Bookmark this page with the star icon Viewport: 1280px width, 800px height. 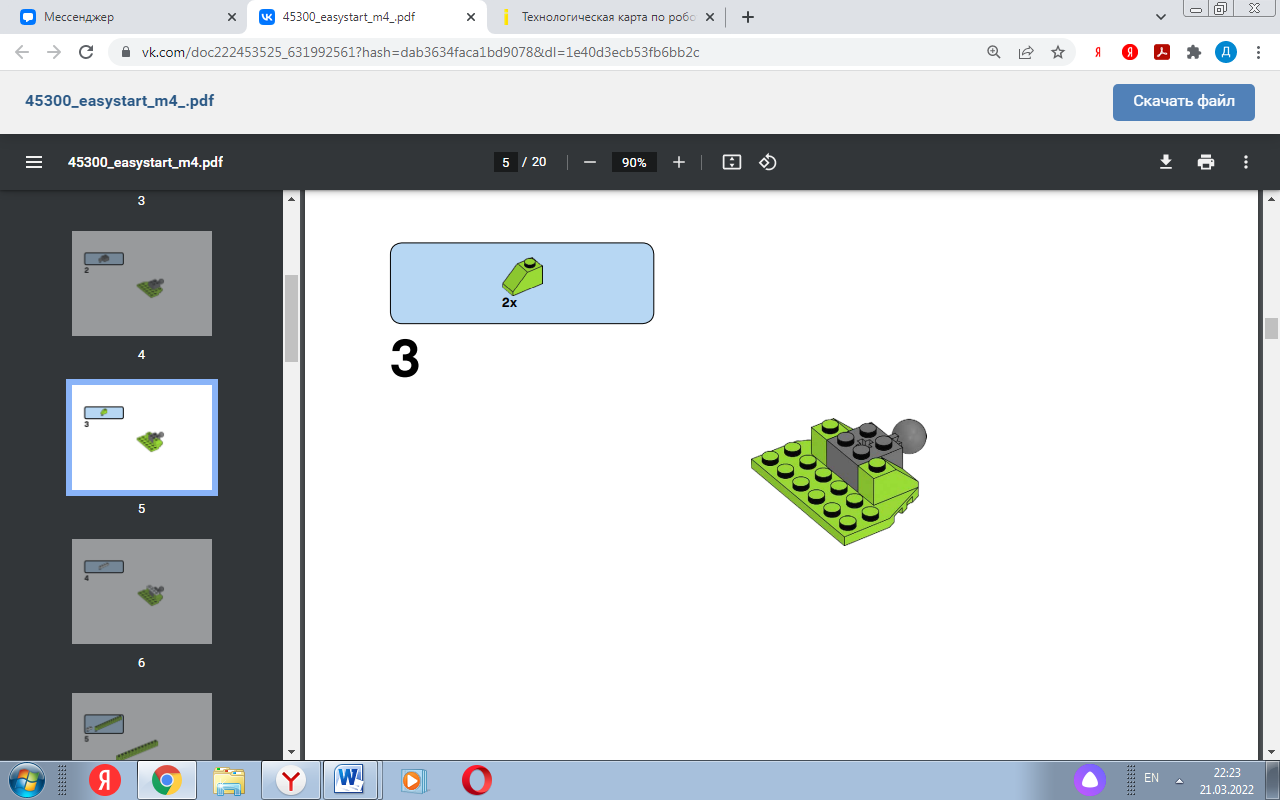click(1058, 52)
